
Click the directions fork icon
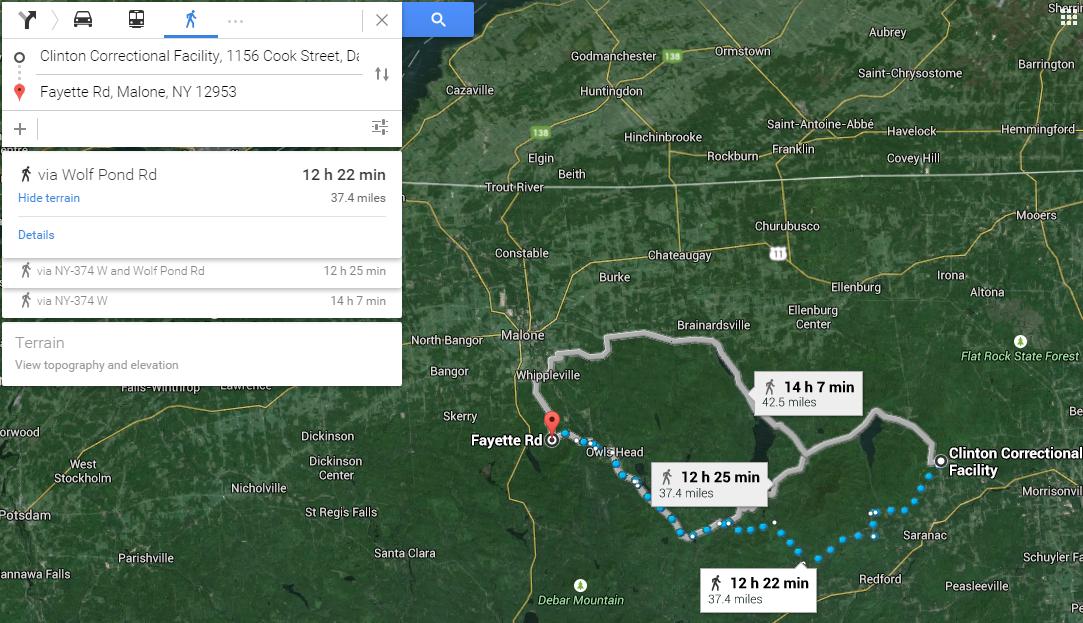(27, 19)
